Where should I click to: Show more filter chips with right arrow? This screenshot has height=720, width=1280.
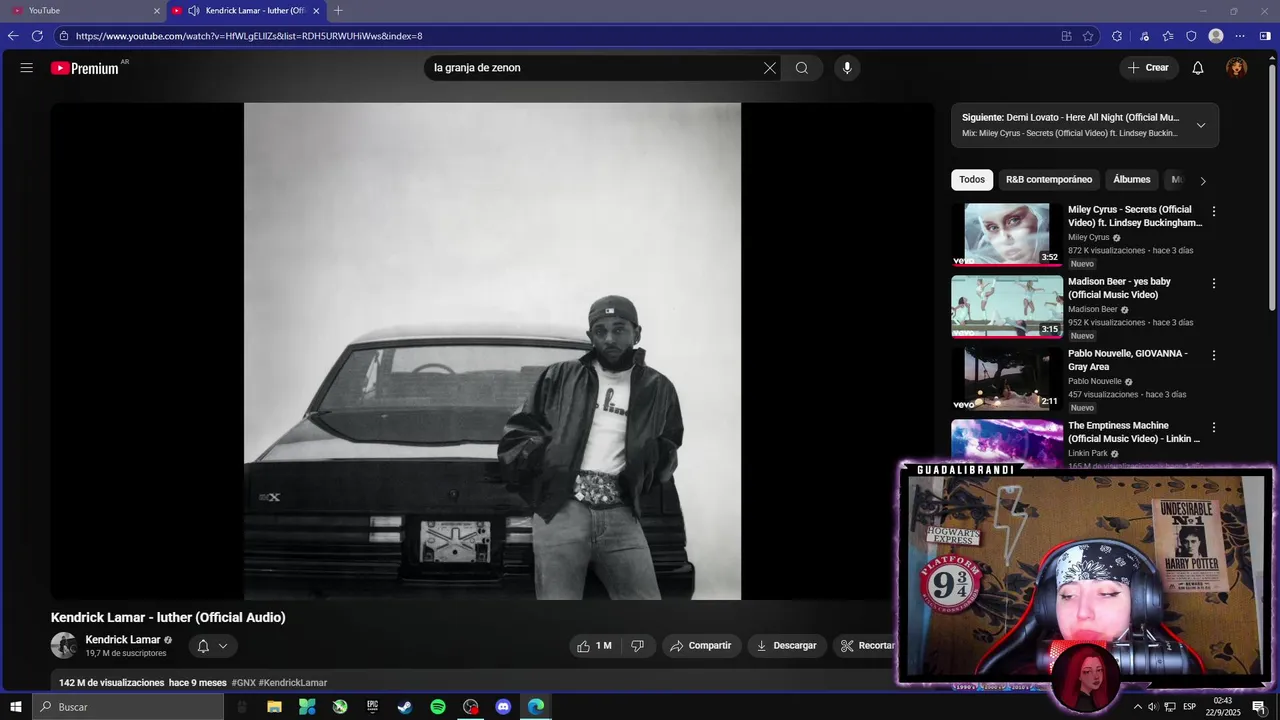pos(1203,181)
